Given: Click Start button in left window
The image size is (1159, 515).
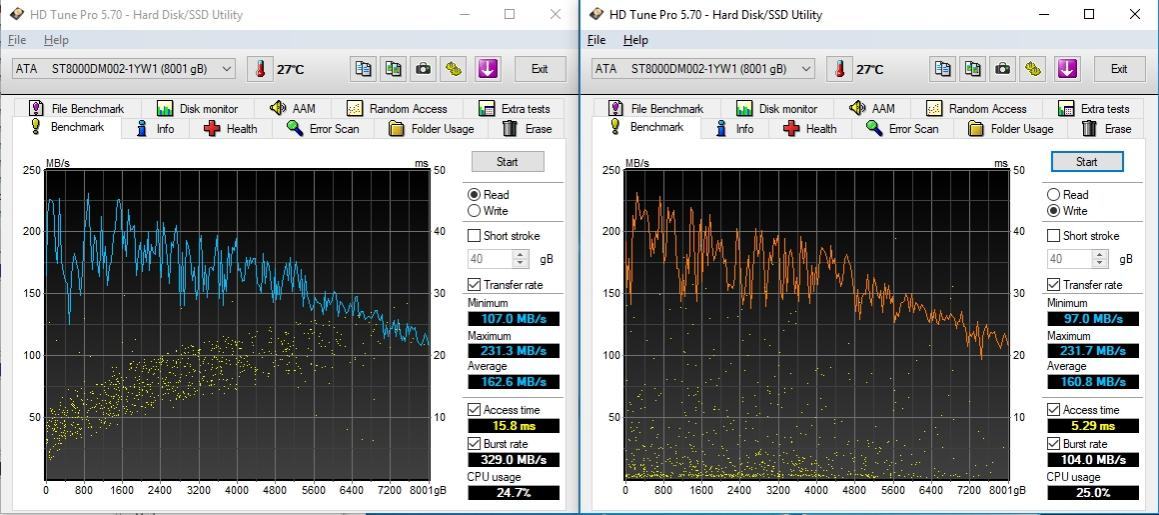Looking at the screenshot, I should pos(508,161).
